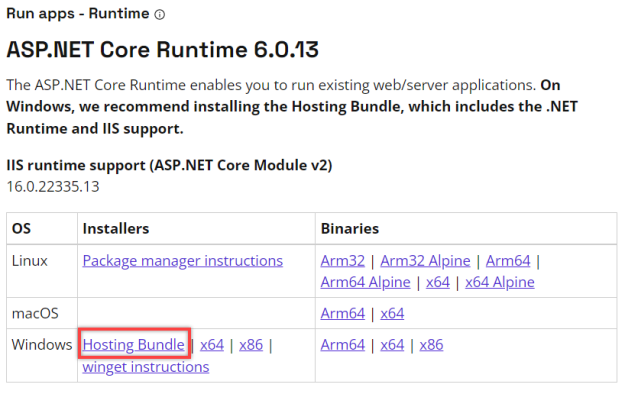The image size is (625, 394).
Task: Download the Linux Arm32 Alpine binary
Action: coord(425,261)
